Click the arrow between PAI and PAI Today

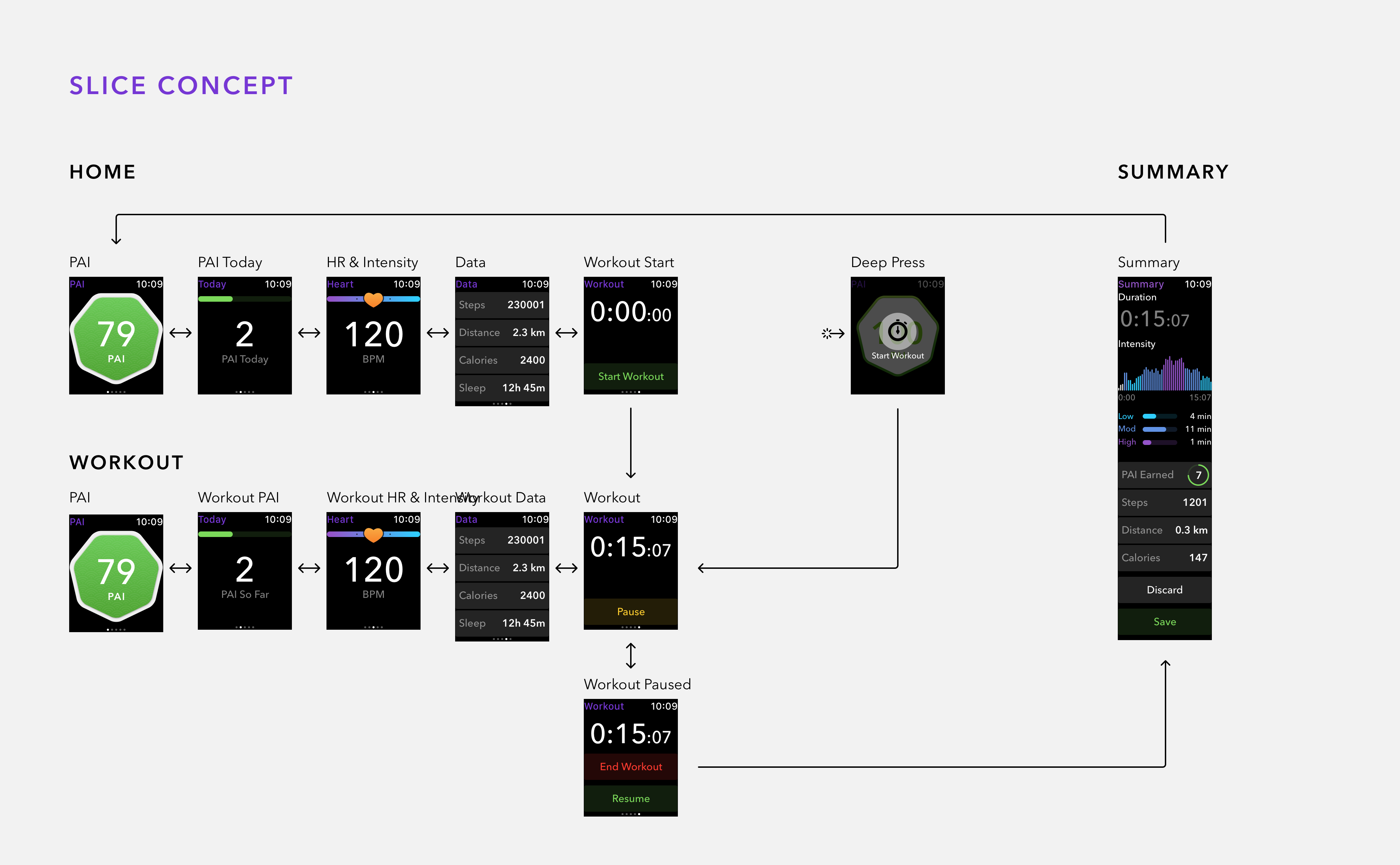point(181,333)
